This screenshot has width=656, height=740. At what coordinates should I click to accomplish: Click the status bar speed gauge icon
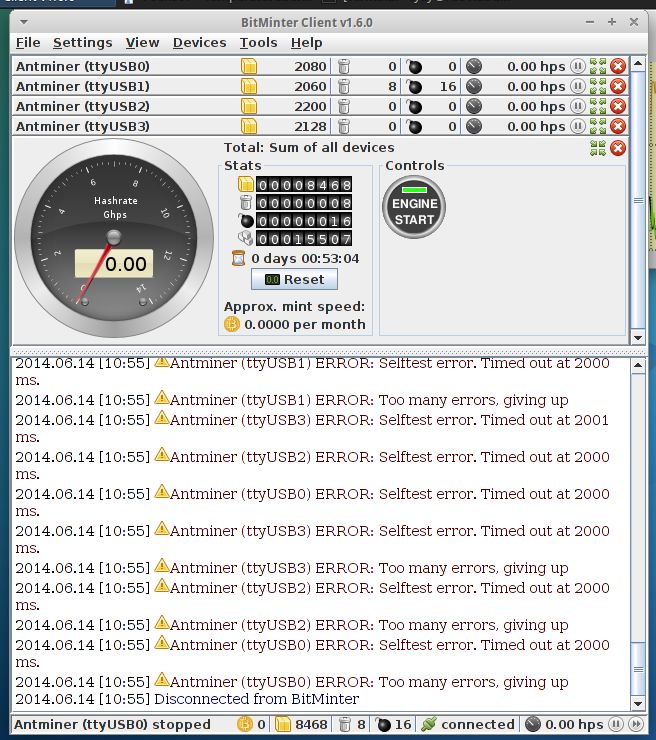point(532,724)
